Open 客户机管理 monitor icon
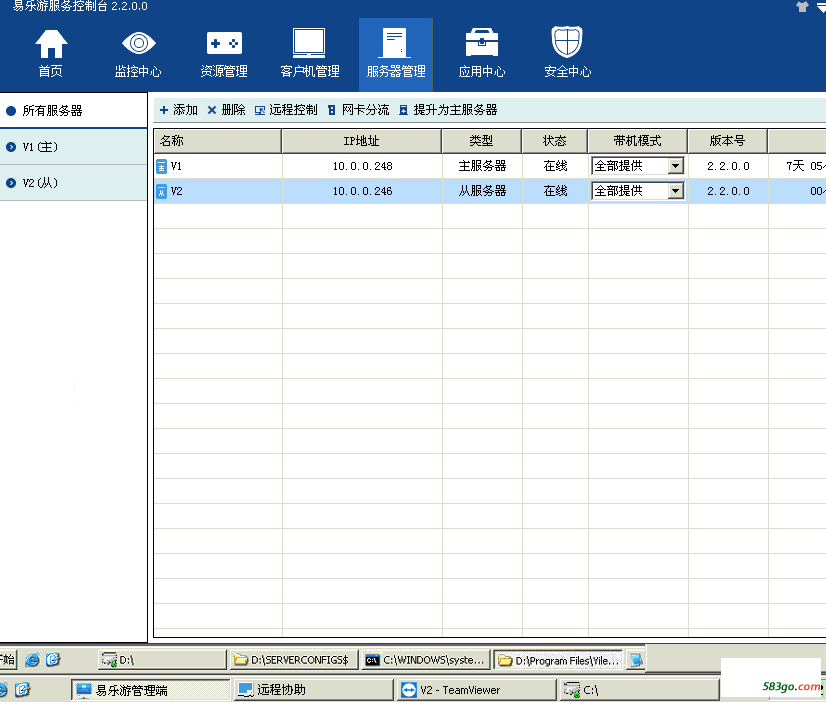The width and height of the screenshot is (826, 702). coord(309,43)
